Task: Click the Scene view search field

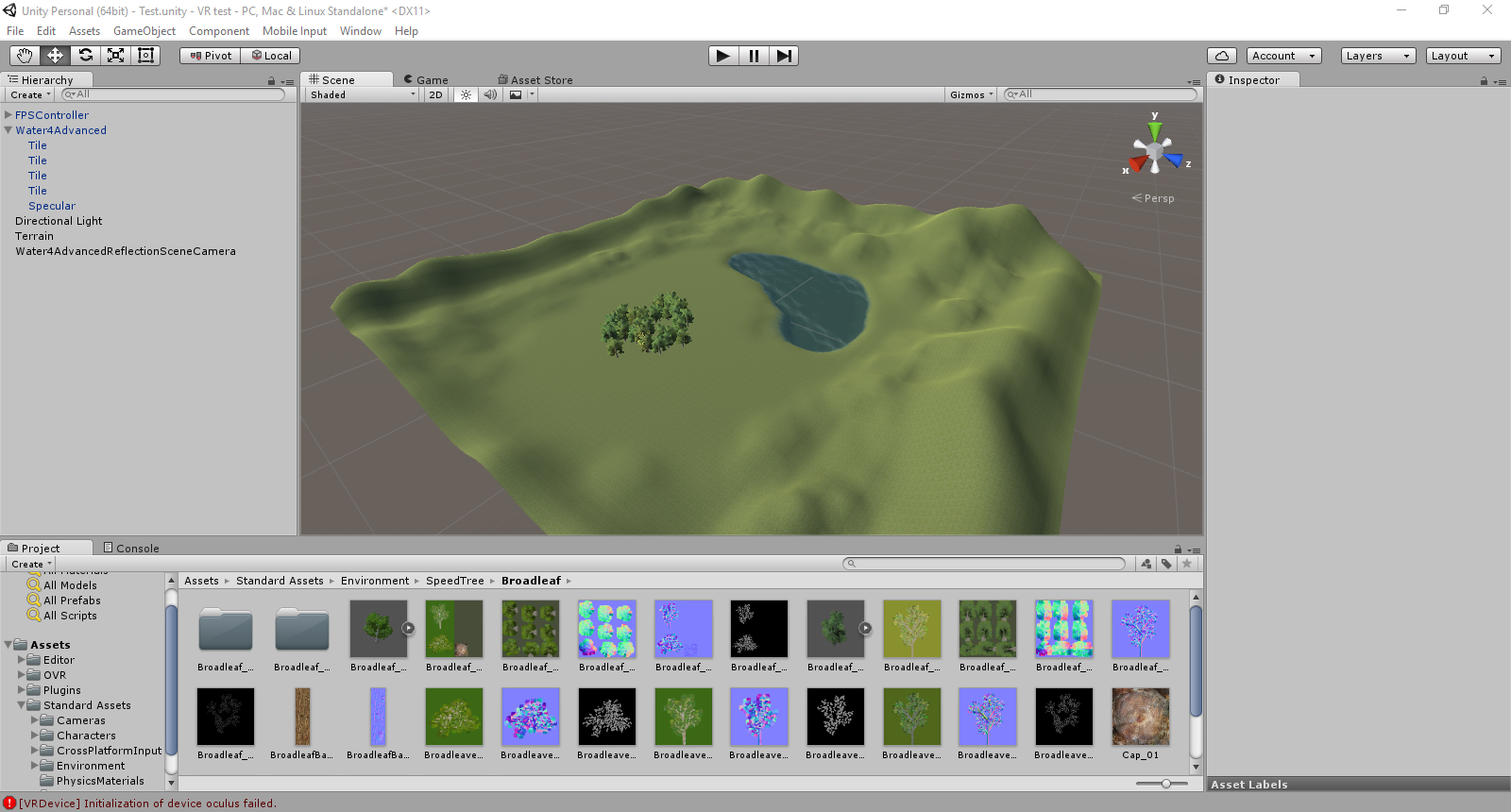Action: point(1100,94)
